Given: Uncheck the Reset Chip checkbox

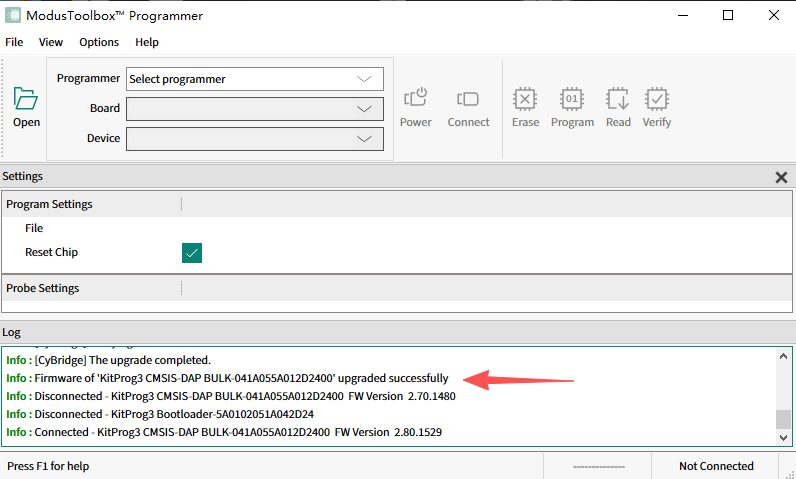Looking at the screenshot, I should tap(192, 253).
